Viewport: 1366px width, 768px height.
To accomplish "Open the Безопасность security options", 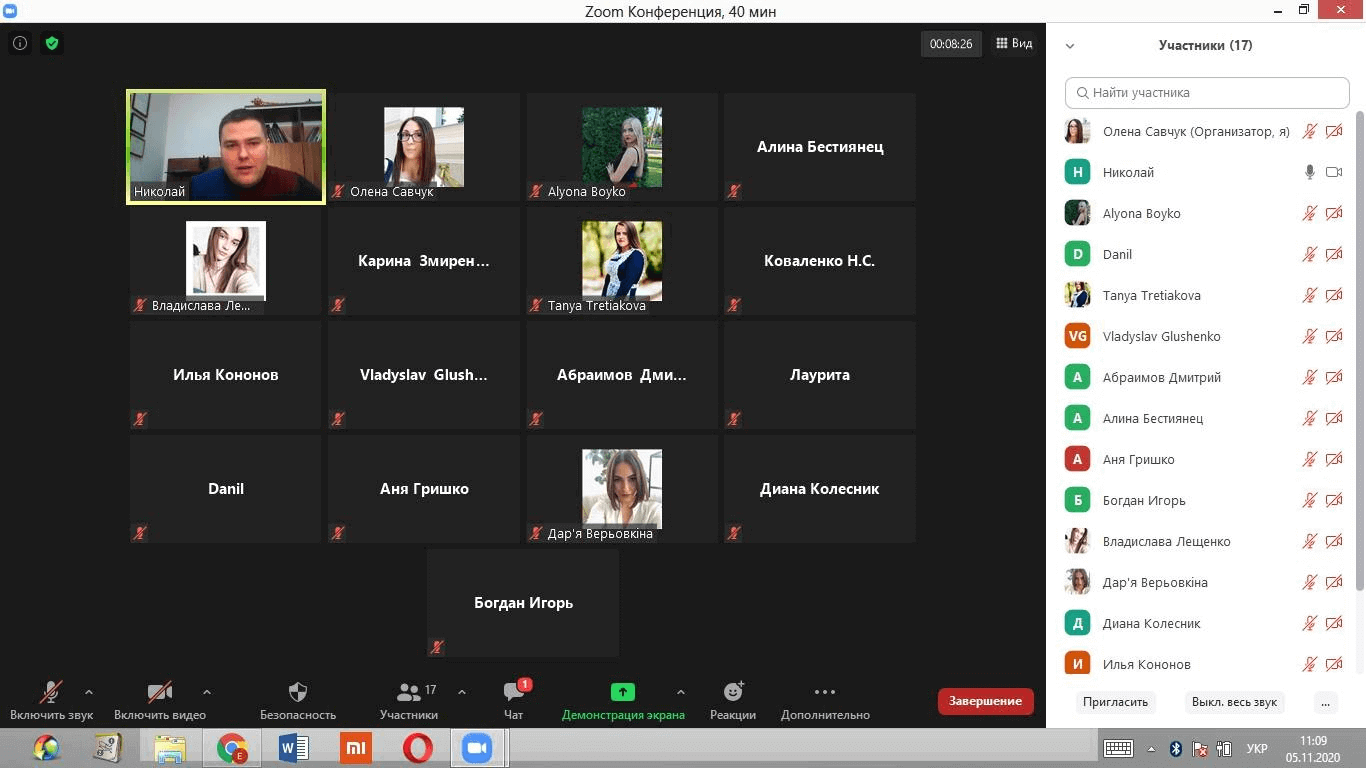I will [x=297, y=700].
